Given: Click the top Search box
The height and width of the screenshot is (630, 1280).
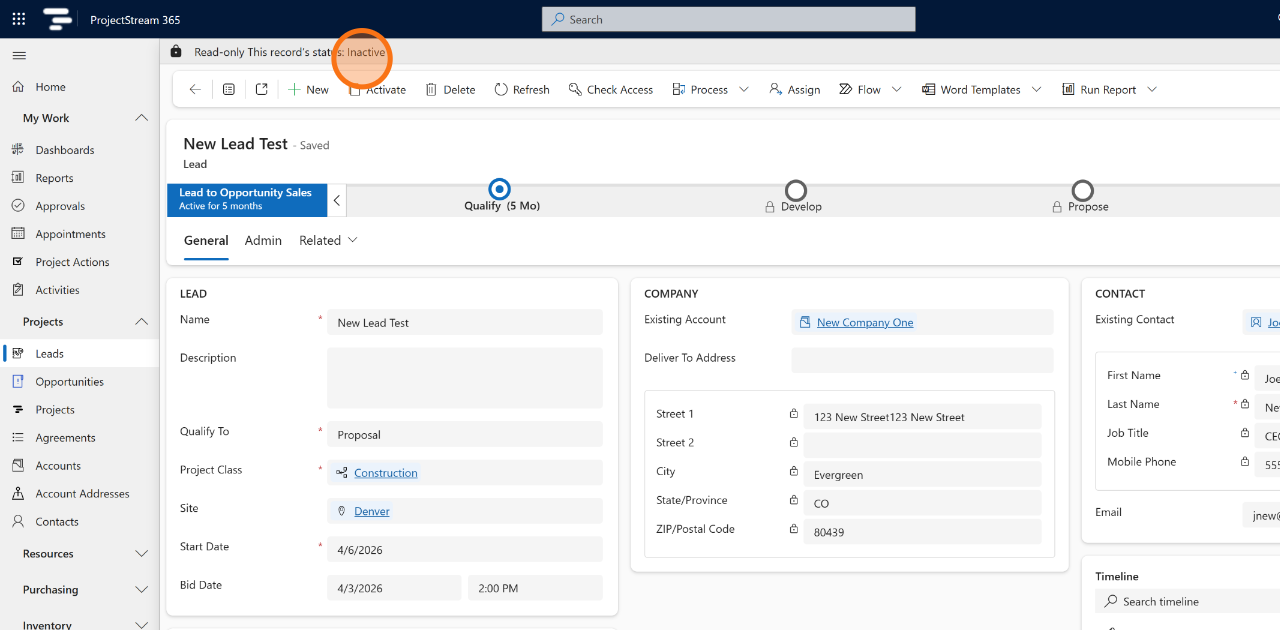Looking at the screenshot, I should [728, 19].
